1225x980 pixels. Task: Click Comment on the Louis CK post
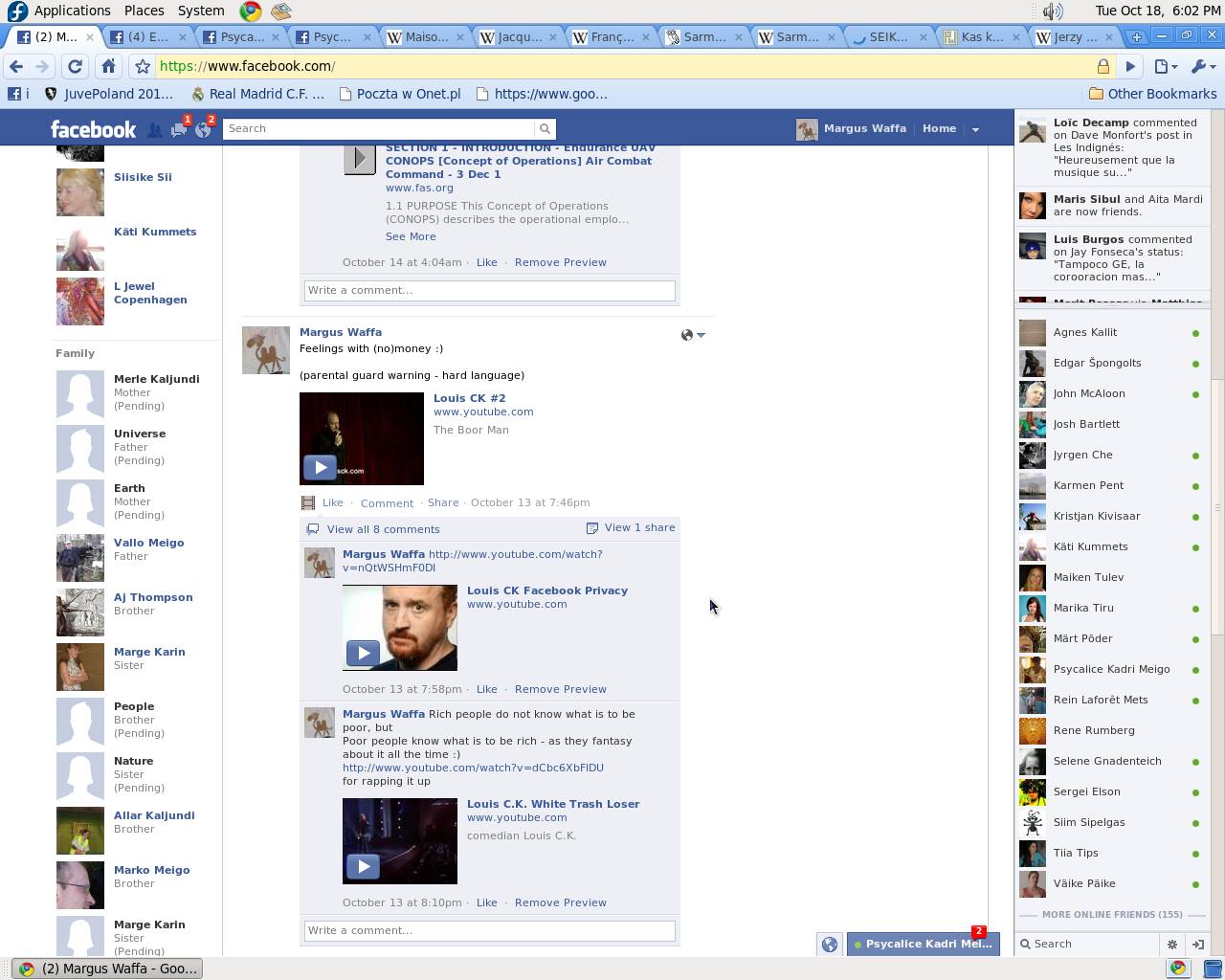[x=387, y=502]
